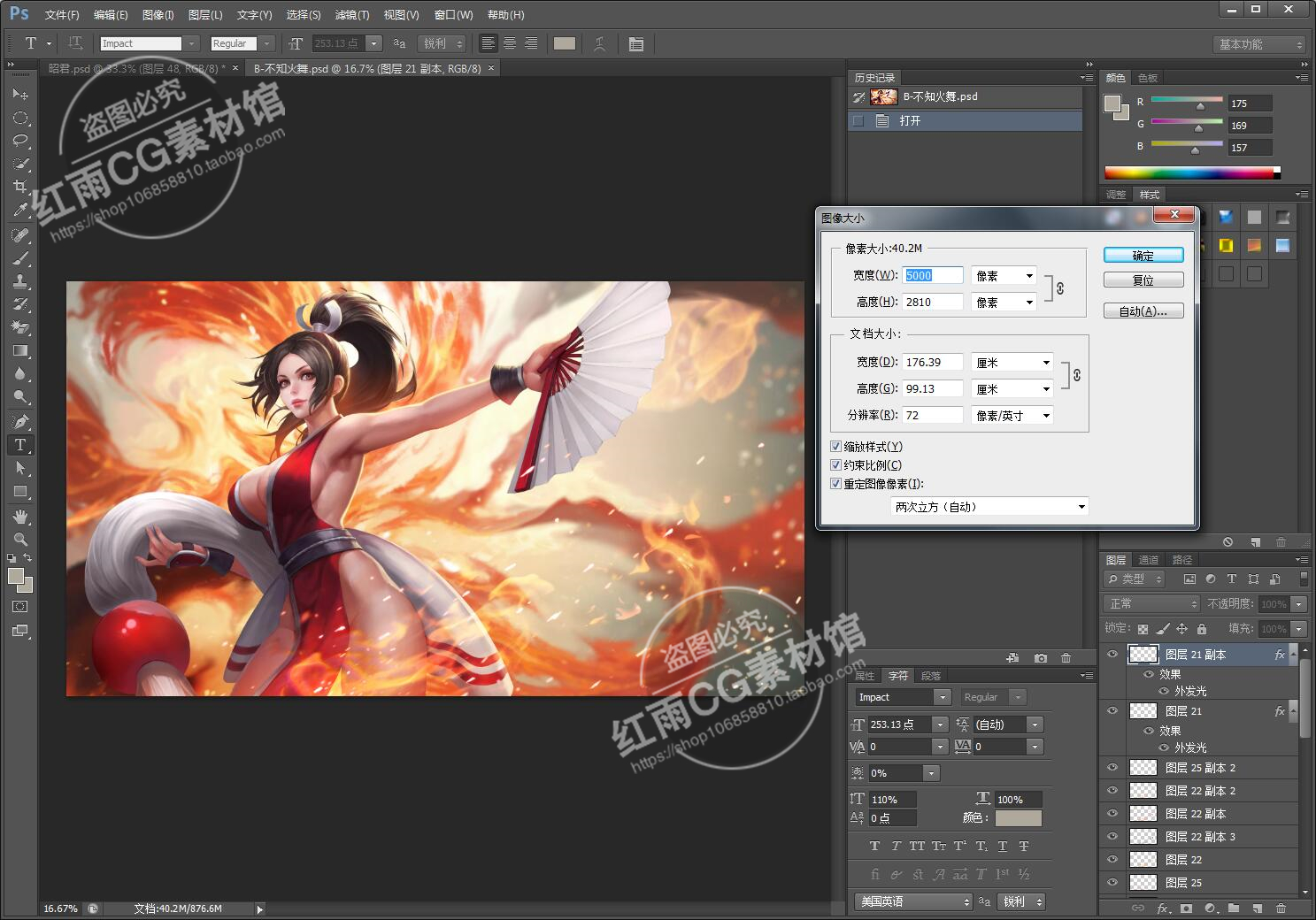Open the pixel width unit dropdown

(1004, 276)
